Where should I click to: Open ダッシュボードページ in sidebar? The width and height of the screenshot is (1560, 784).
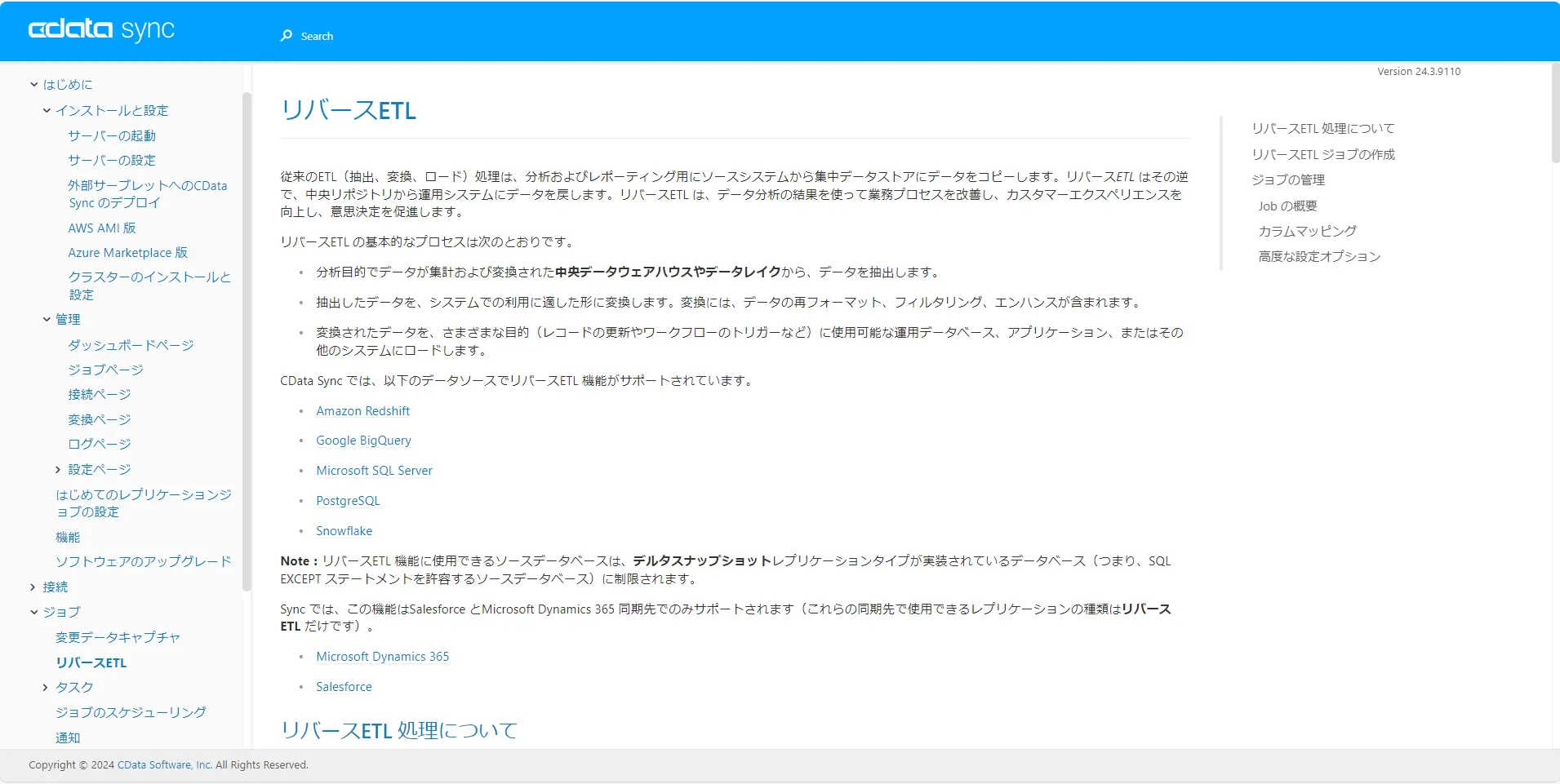(131, 345)
